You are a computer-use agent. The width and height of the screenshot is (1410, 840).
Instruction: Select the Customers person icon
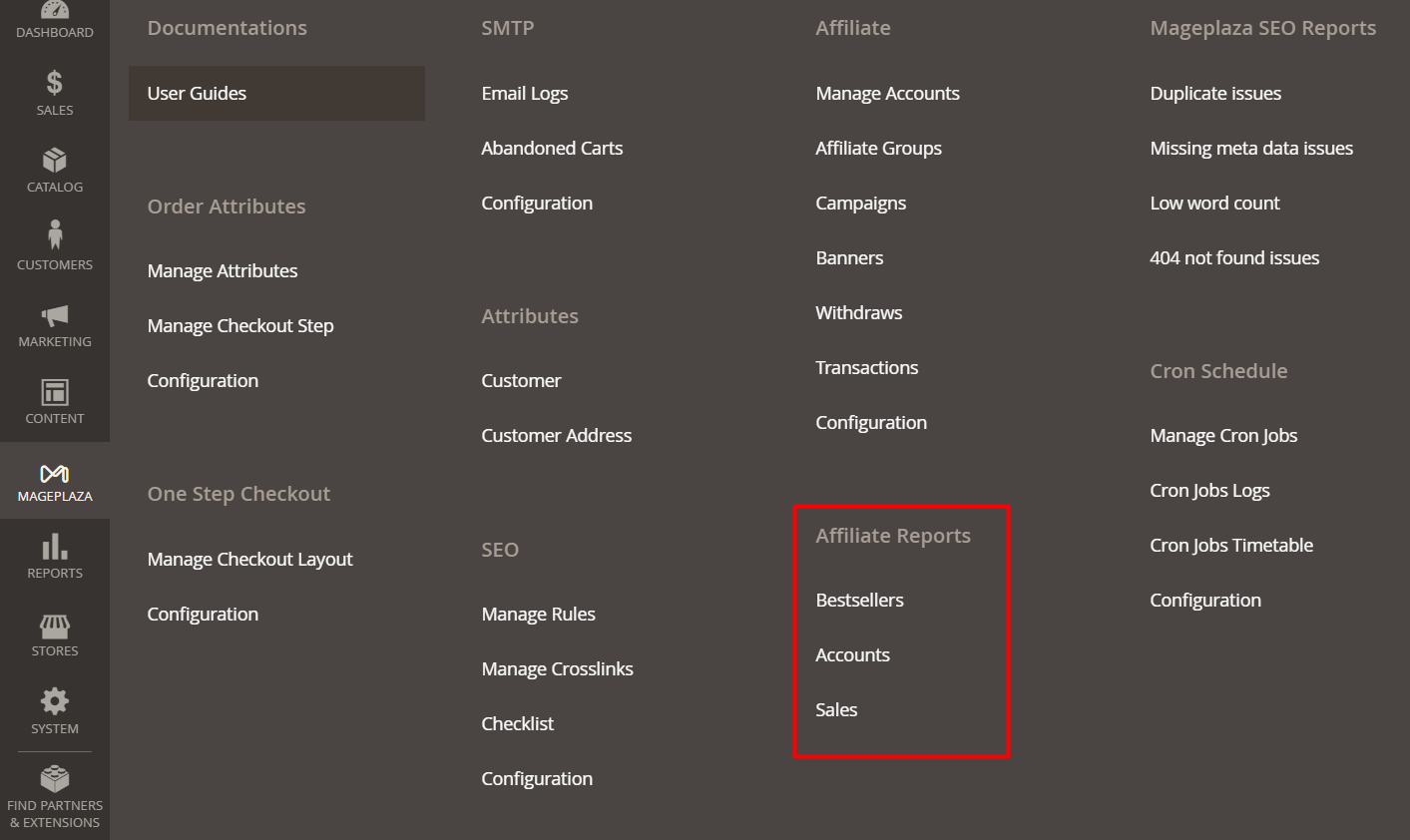tap(55, 236)
